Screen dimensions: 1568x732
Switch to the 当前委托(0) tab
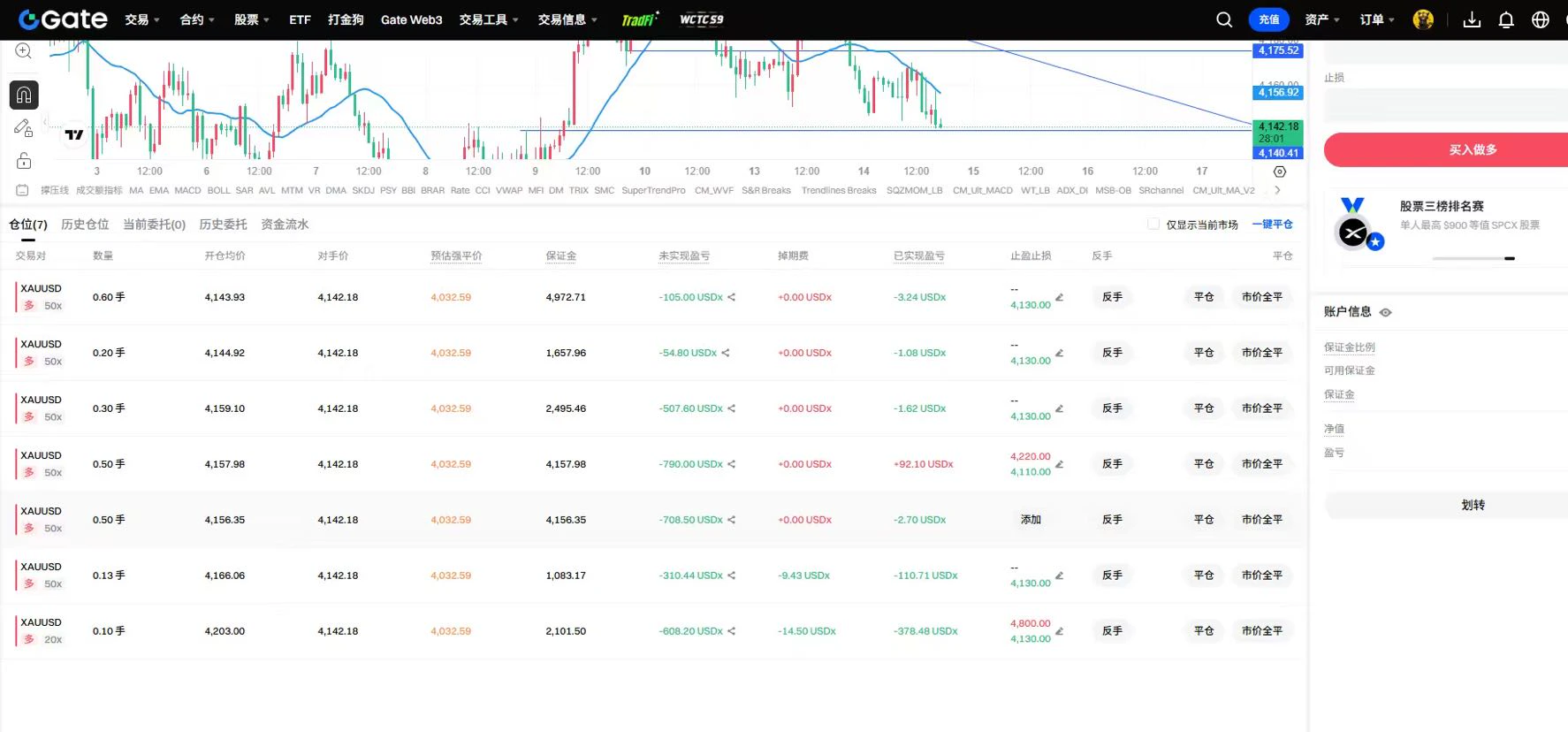click(154, 225)
